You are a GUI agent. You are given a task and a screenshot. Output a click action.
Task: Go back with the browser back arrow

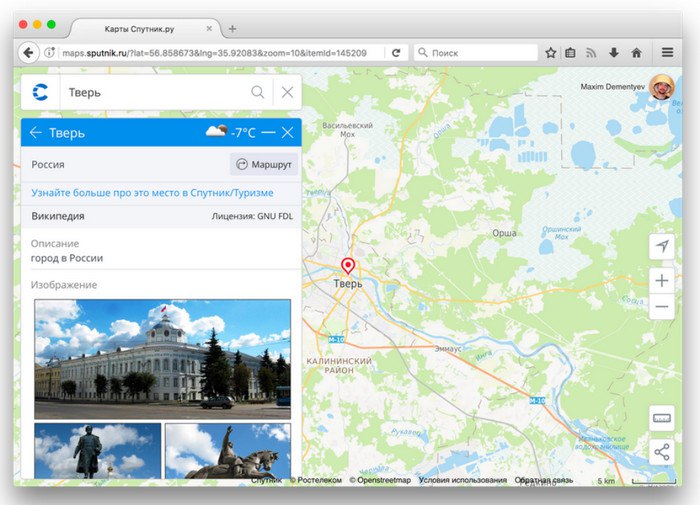tap(28, 53)
